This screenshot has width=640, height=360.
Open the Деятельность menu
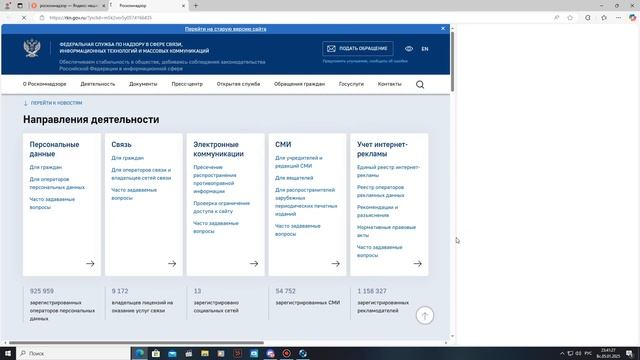click(98, 84)
